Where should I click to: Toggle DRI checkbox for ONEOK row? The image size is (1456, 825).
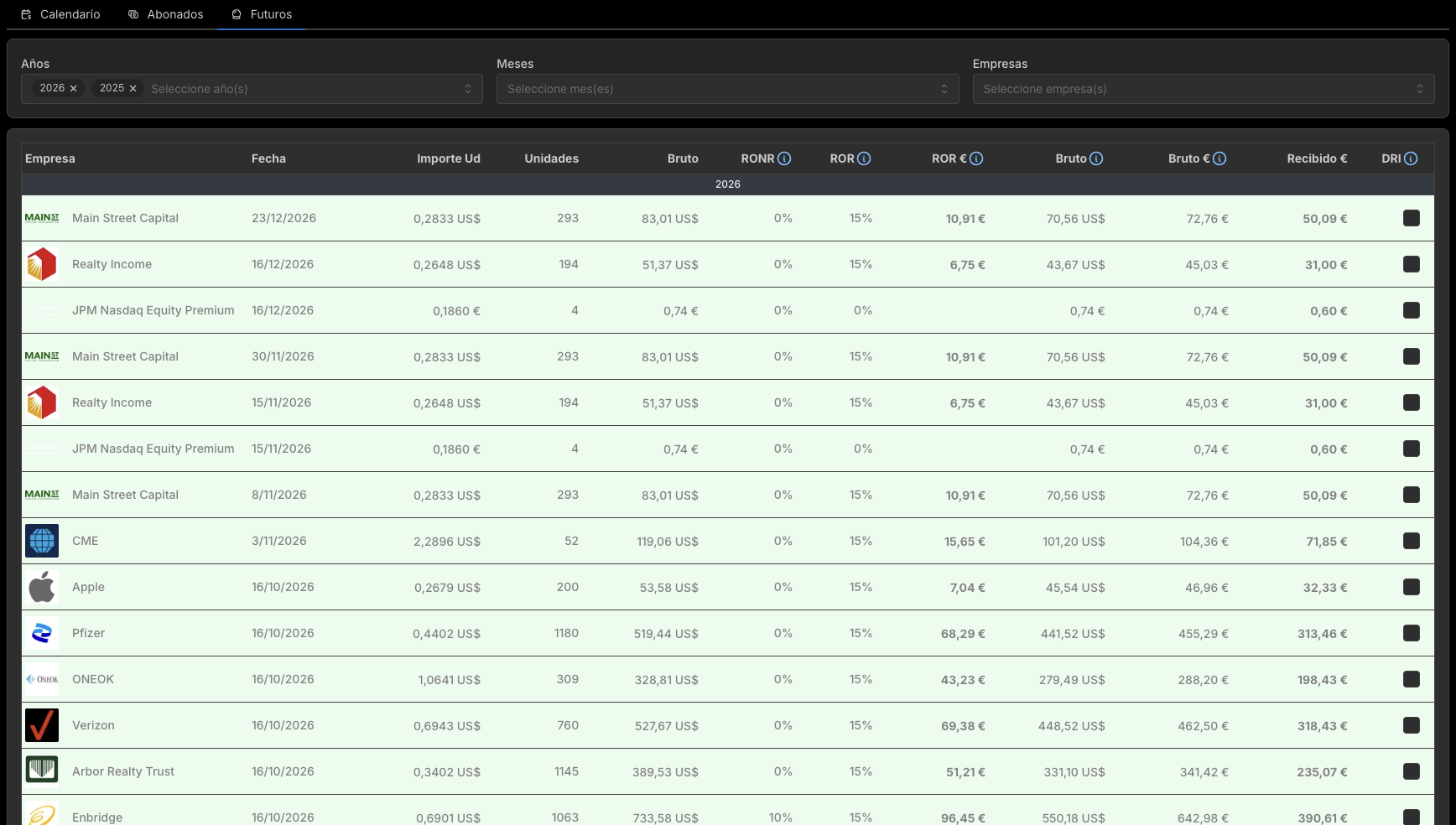(x=1412, y=679)
